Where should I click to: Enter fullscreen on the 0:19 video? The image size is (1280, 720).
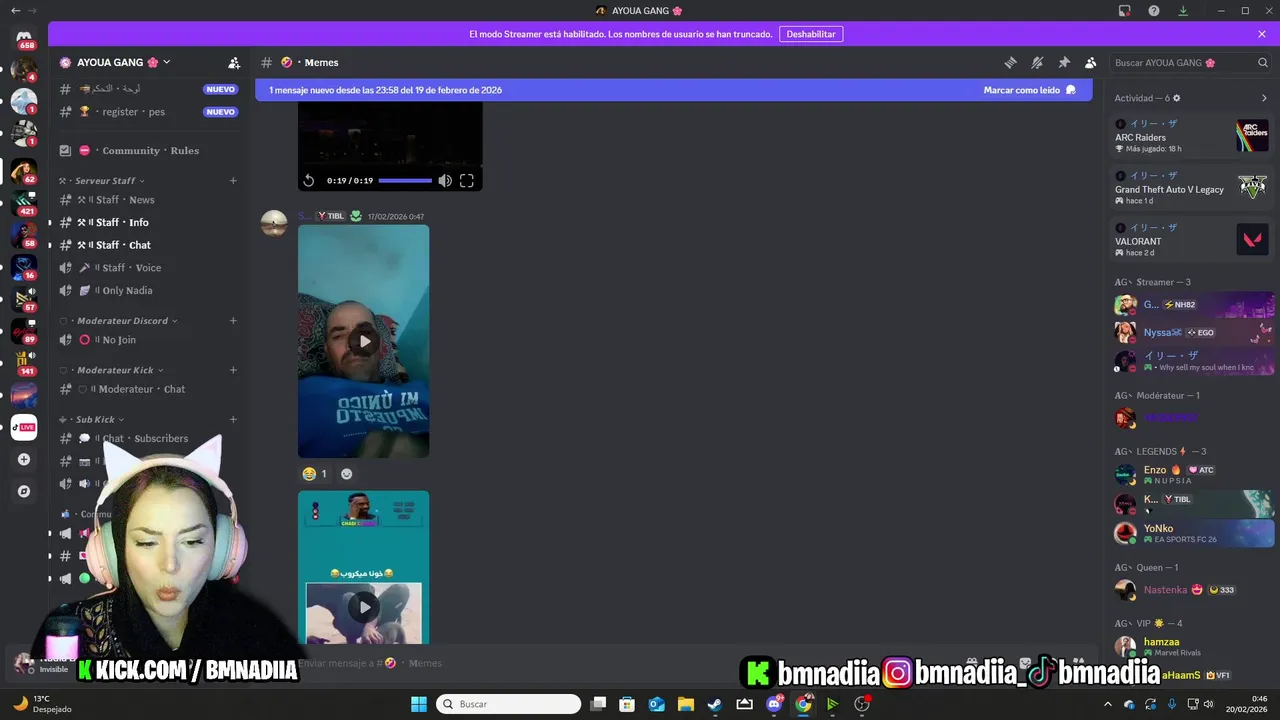tap(467, 181)
